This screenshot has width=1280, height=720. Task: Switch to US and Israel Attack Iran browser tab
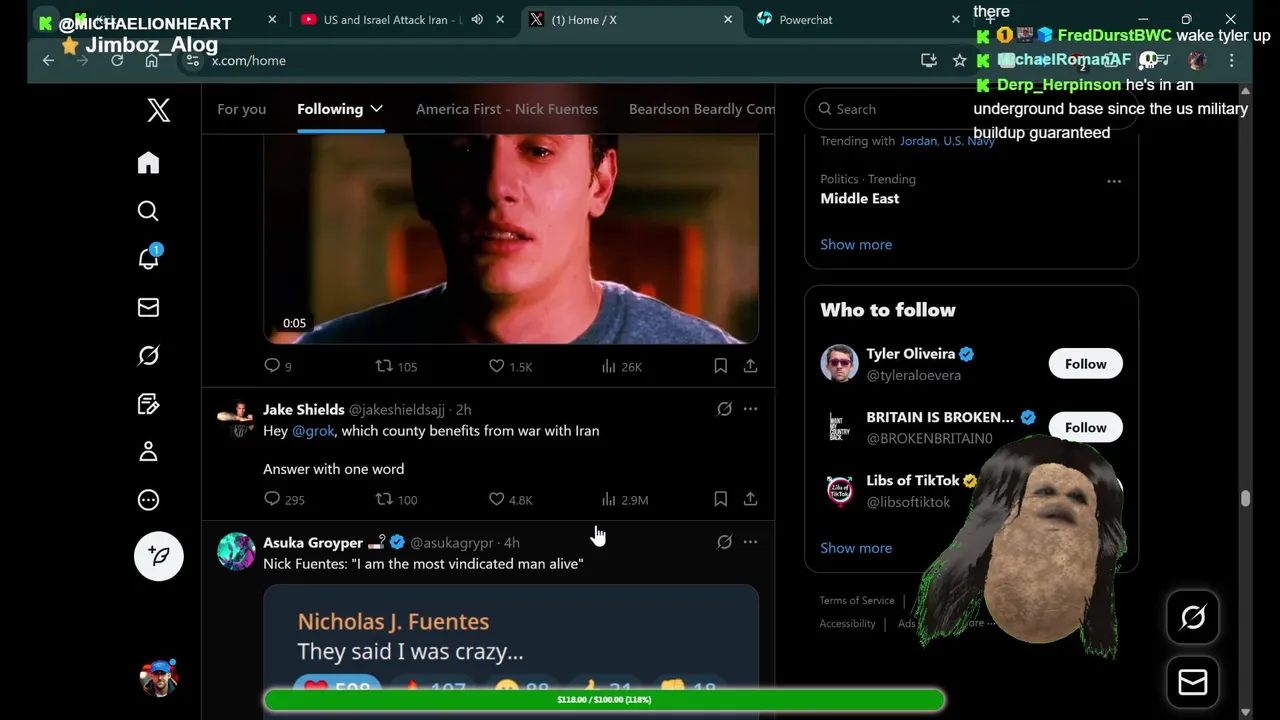[x=391, y=20]
